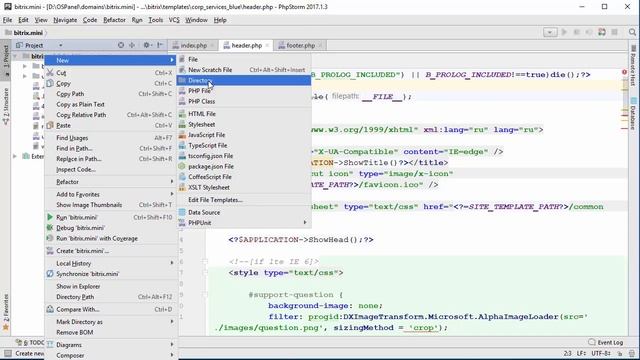Select Find Usages
Screen dimensions: 640x360
point(110,138)
